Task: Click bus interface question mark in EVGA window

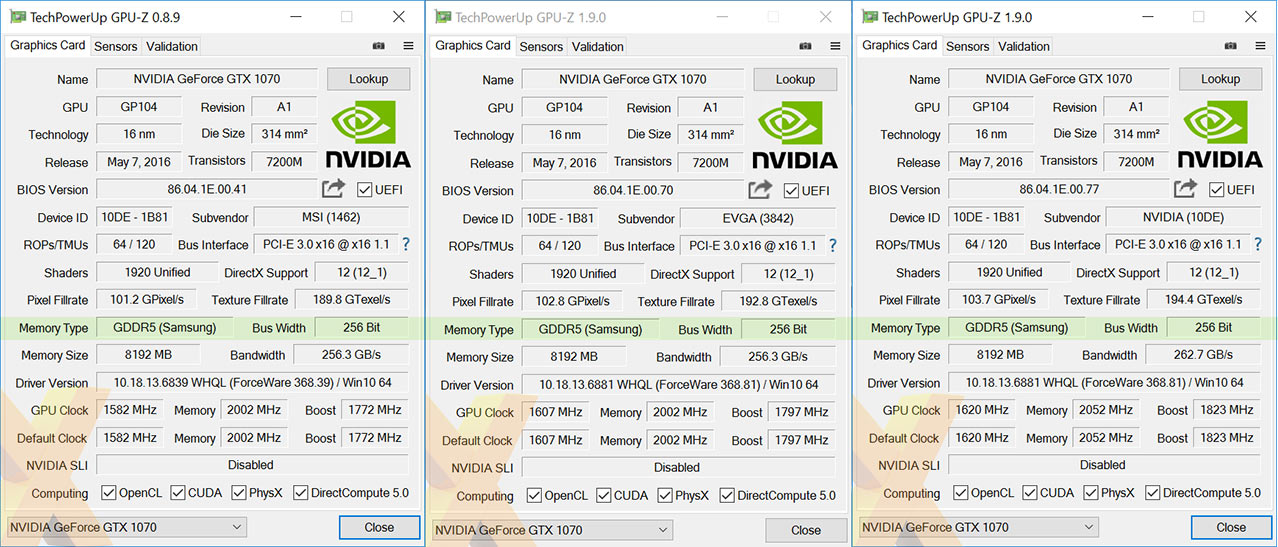Action: coord(832,245)
